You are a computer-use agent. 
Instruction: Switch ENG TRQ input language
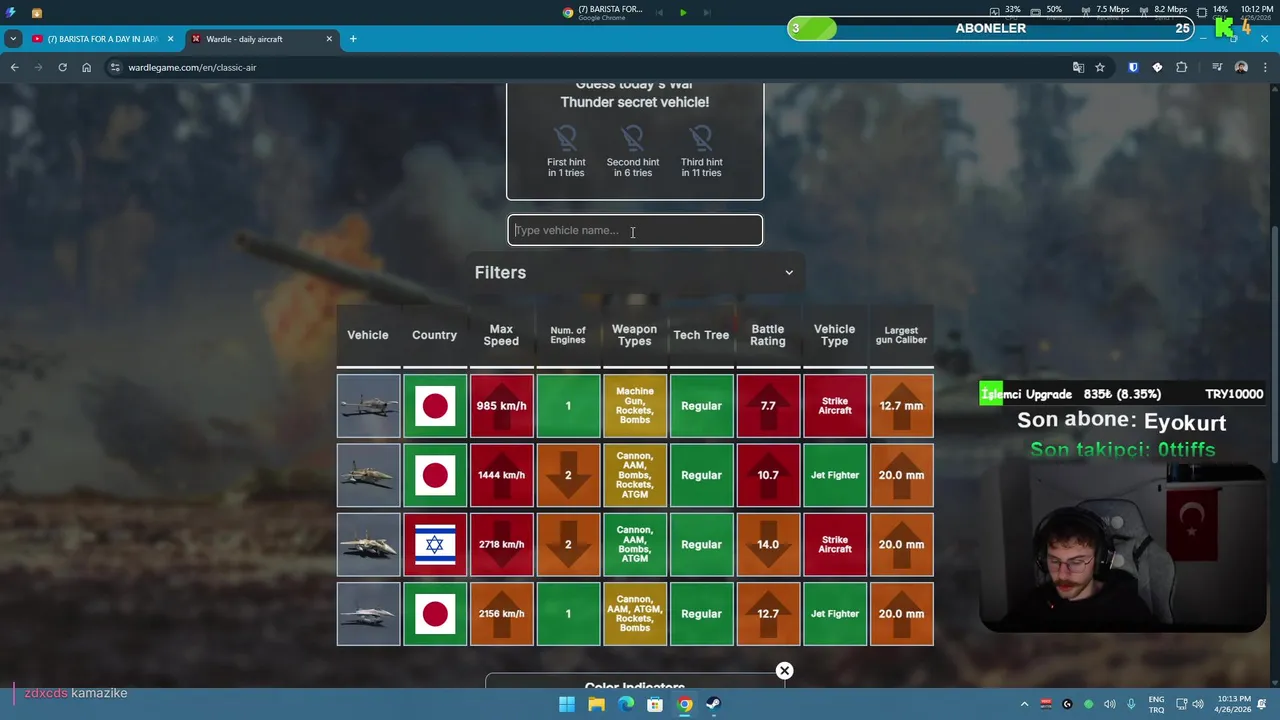[1156, 704]
